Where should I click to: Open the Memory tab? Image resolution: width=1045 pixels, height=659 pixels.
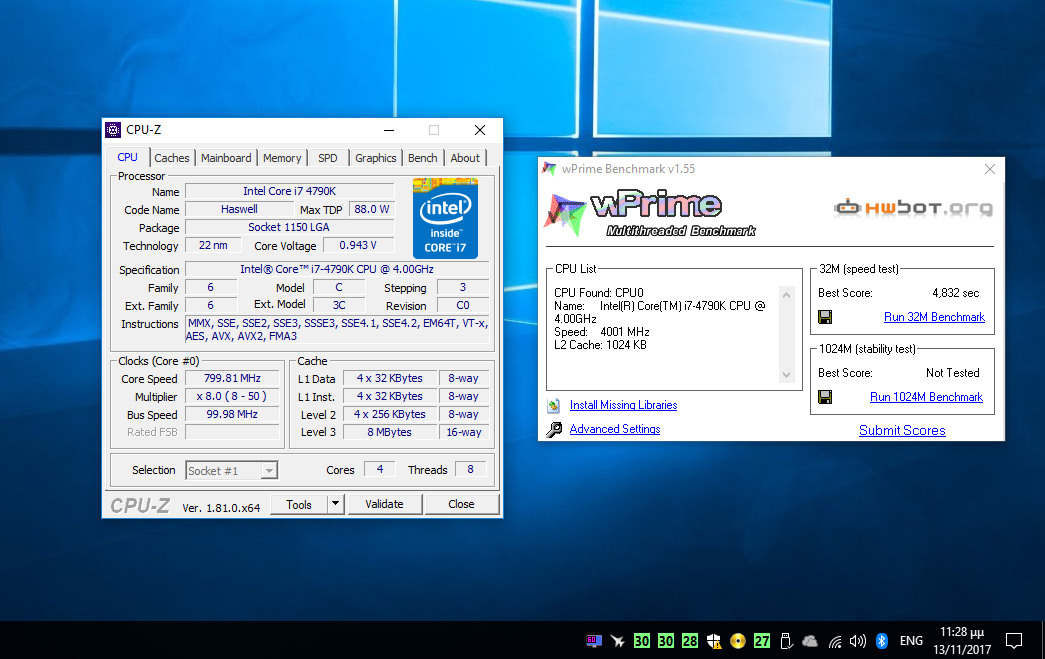tap(282, 158)
